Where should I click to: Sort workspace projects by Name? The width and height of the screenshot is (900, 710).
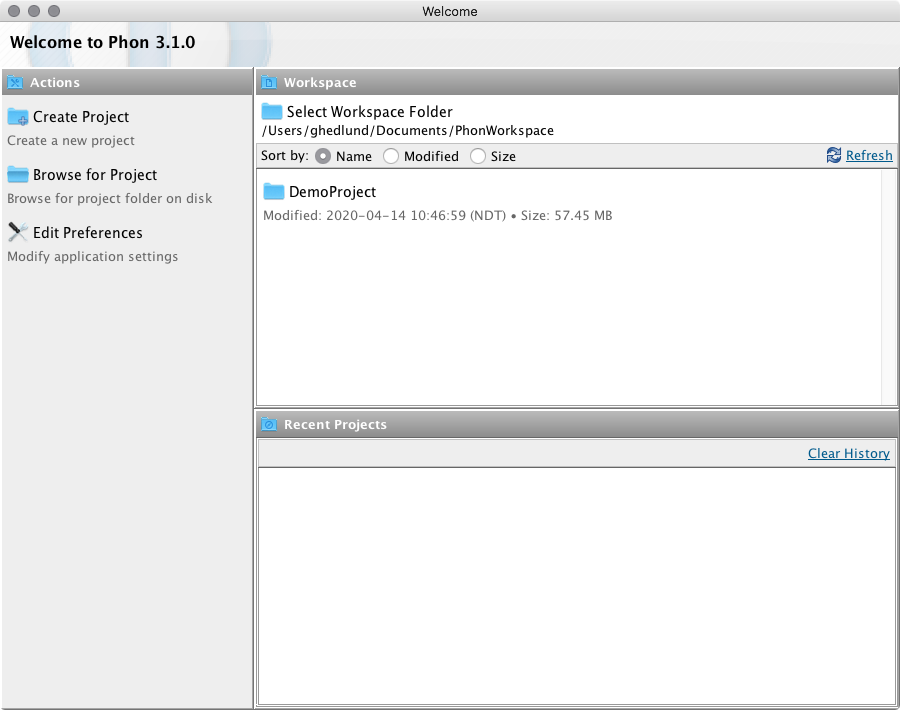pos(324,156)
